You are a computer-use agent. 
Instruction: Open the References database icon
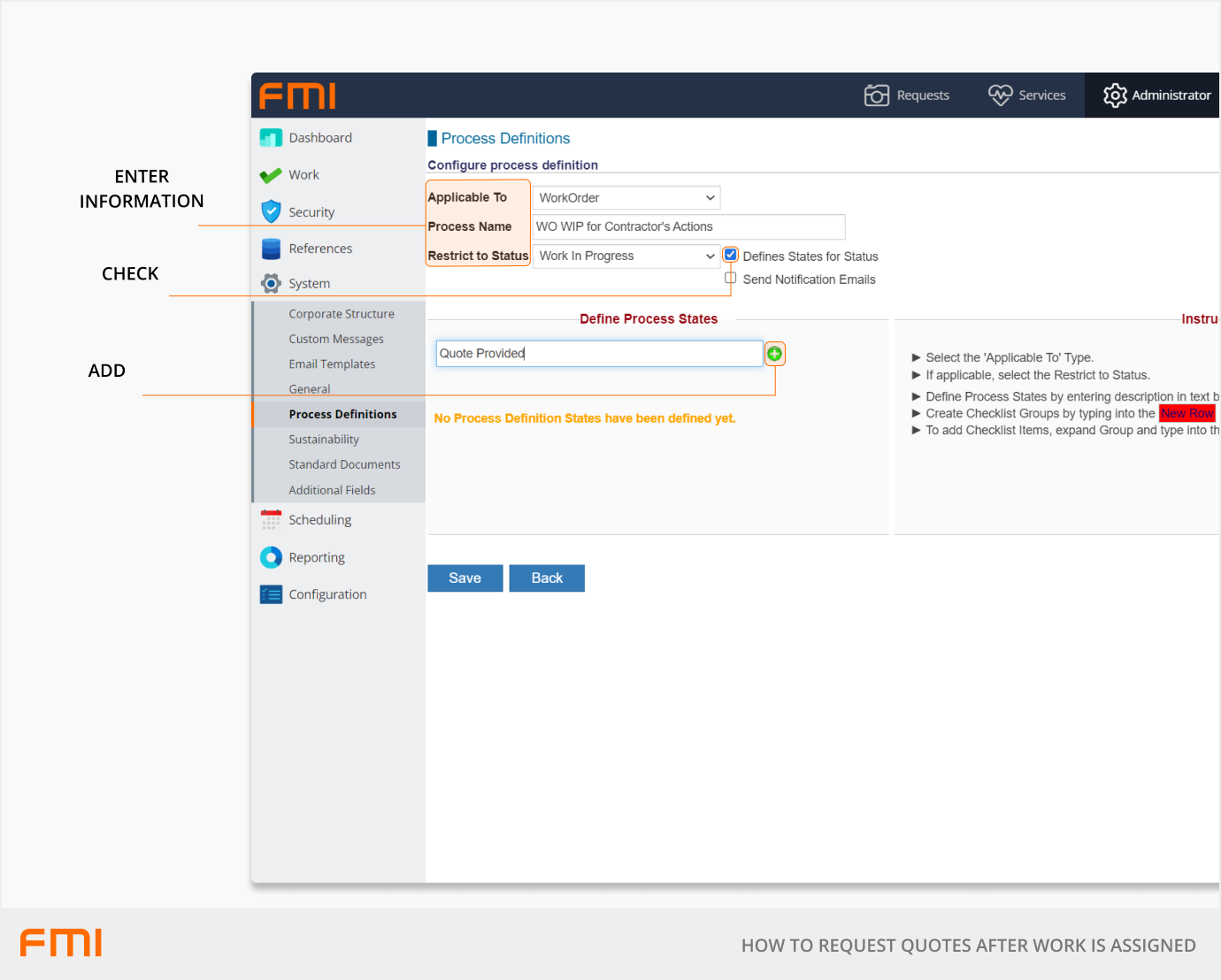click(271, 249)
